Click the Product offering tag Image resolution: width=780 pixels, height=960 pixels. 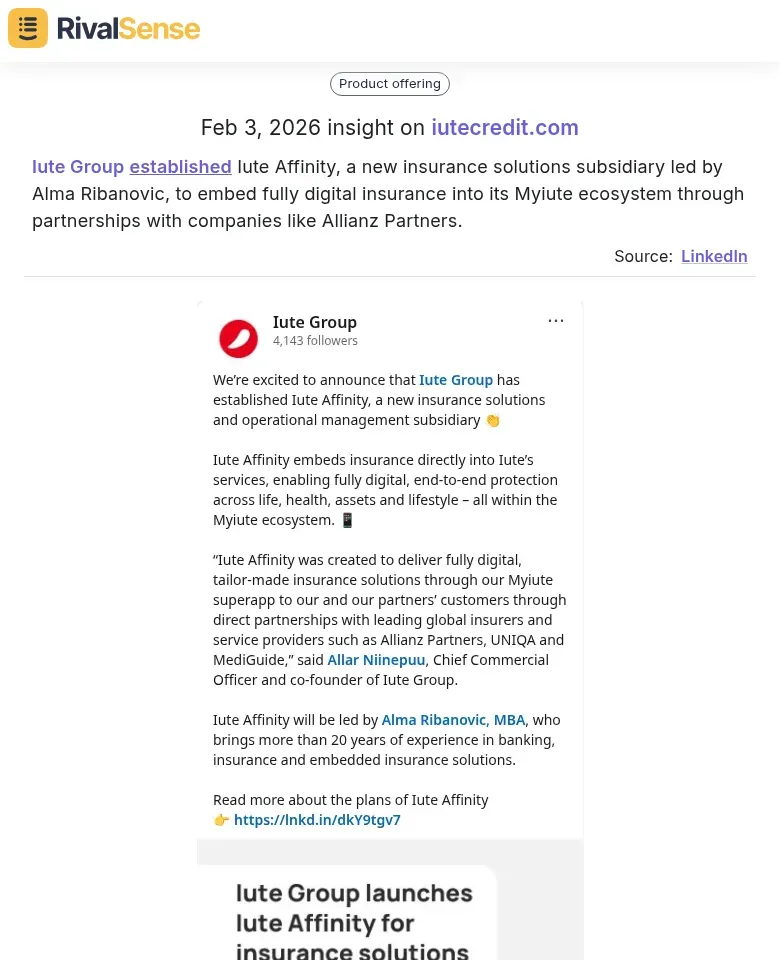tap(390, 84)
